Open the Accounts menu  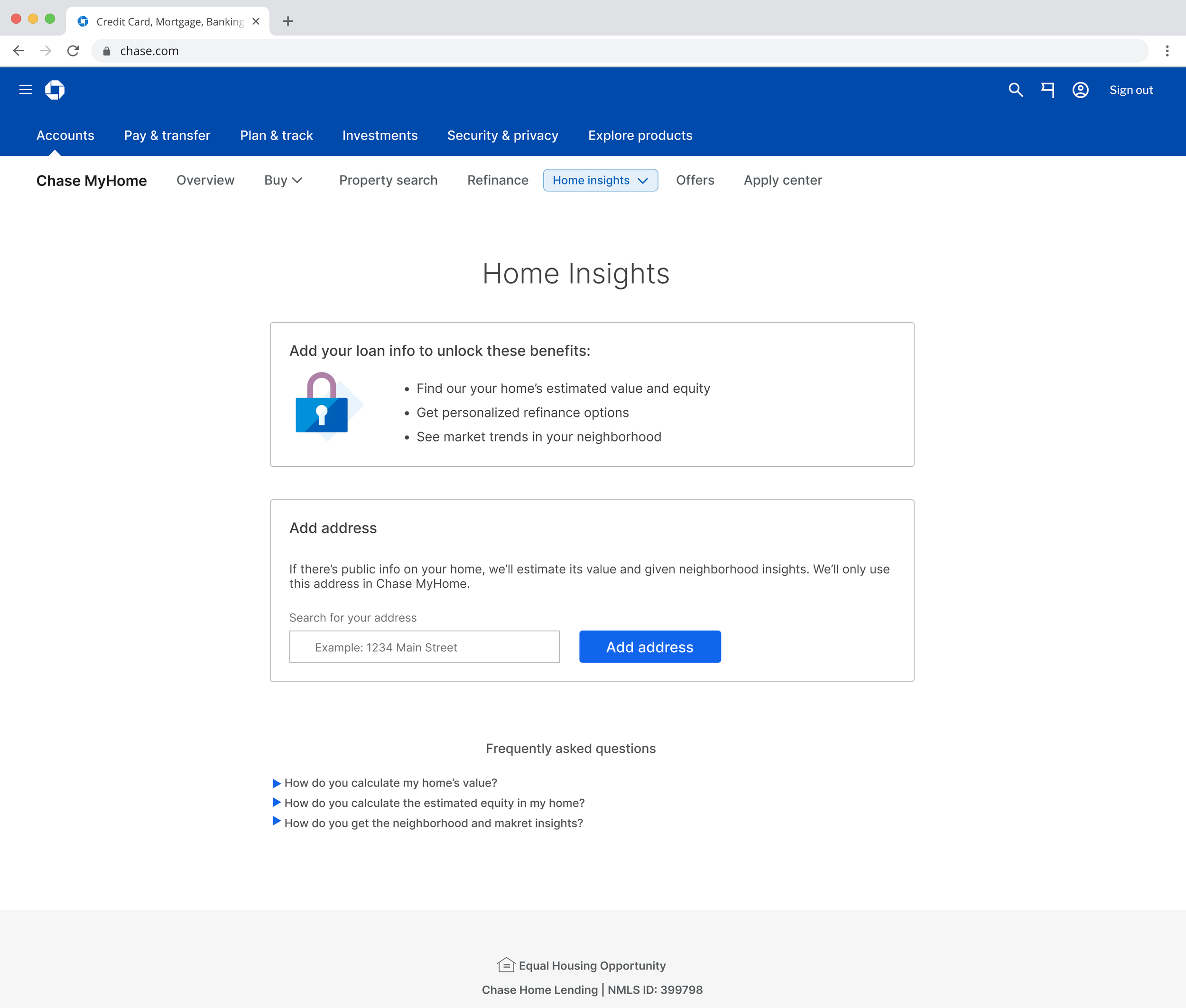tap(65, 136)
